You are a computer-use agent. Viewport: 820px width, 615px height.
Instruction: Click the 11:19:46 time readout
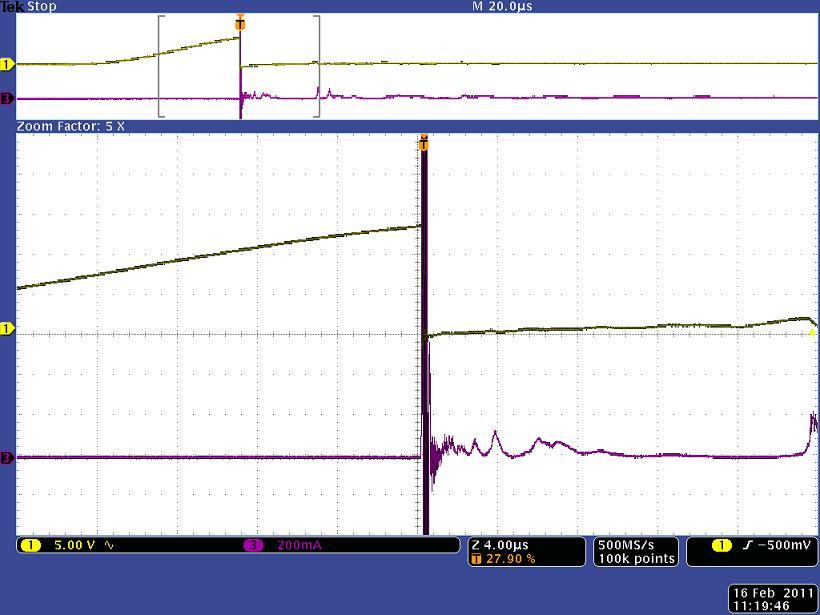pyautogui.click(x=761, y=606)
